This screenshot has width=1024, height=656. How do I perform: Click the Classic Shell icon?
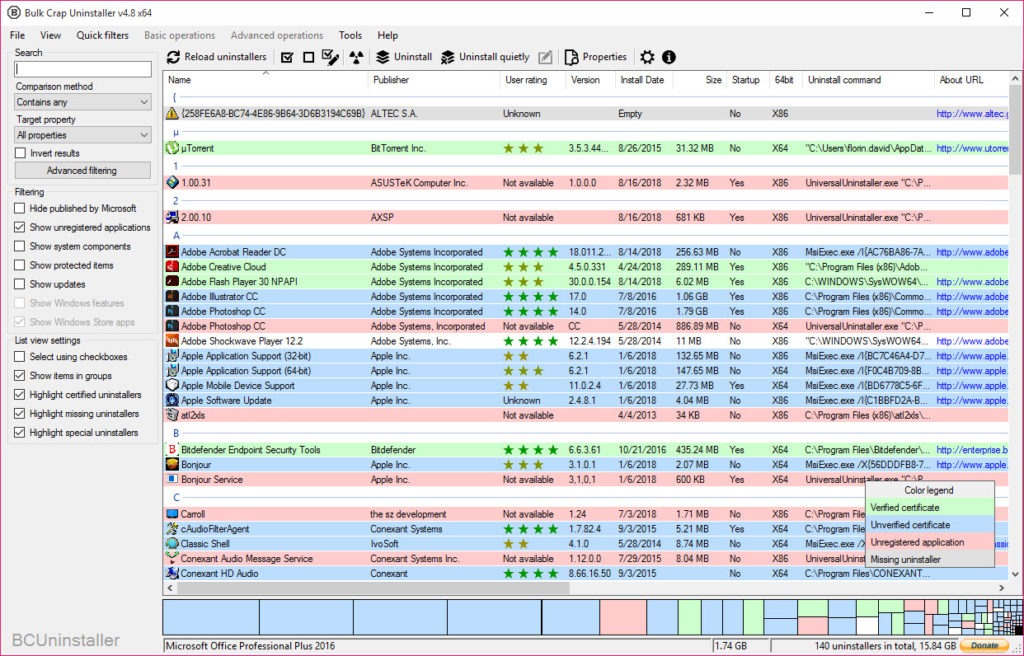(172, 544)
